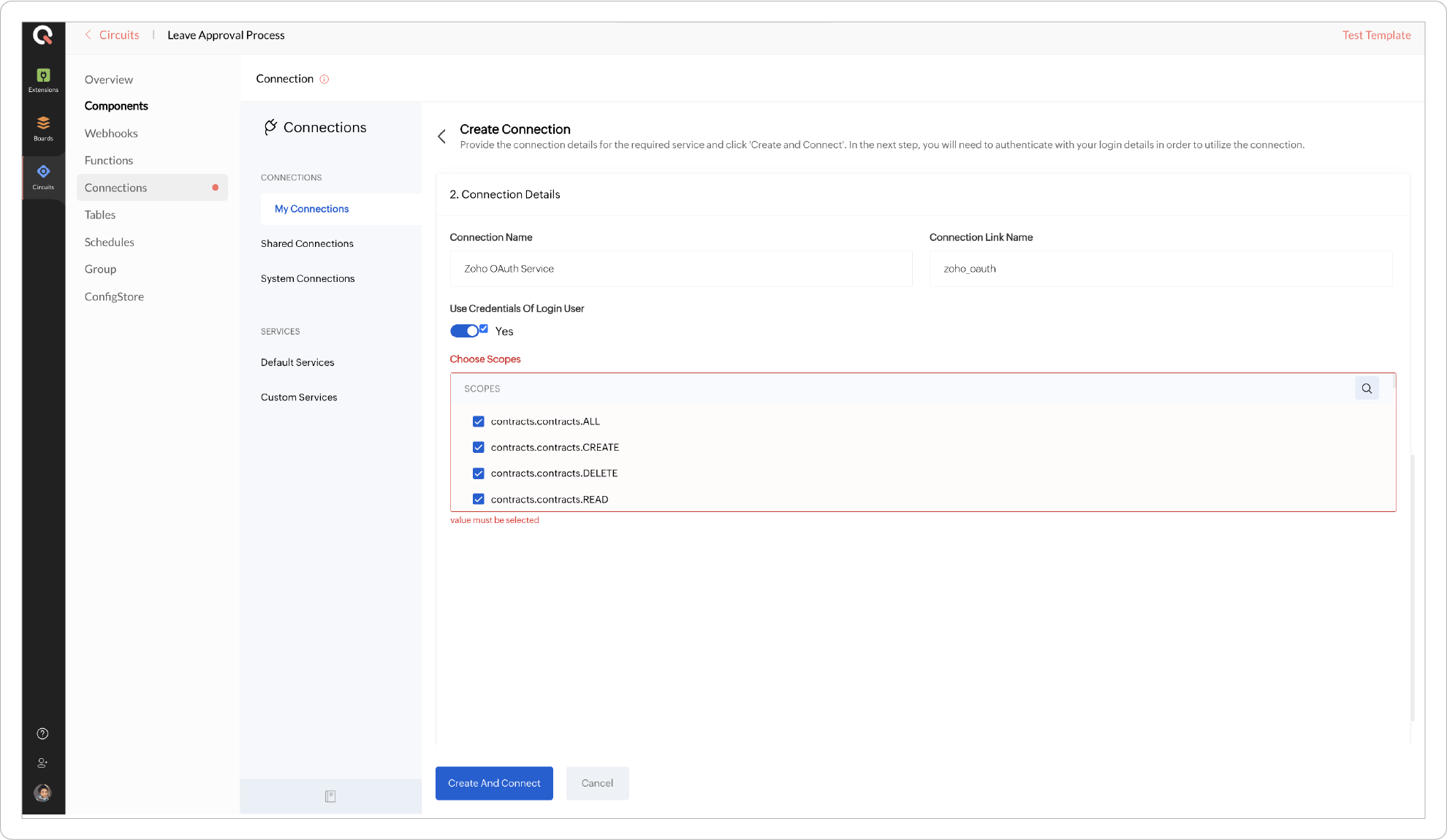Uncheck contracts.contracts.ALL scope
Image resolution: width=1447 pixels, height=840 pixels.
click(x=479, y=421)
